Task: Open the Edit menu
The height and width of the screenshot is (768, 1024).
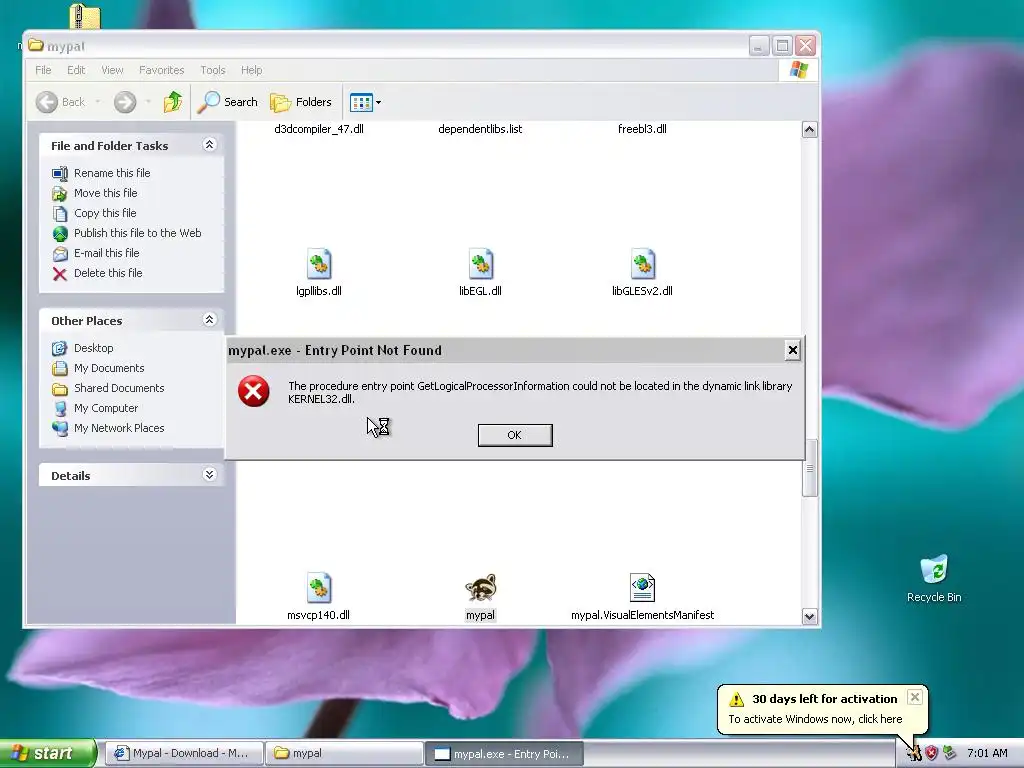Action: click(76, 70)
